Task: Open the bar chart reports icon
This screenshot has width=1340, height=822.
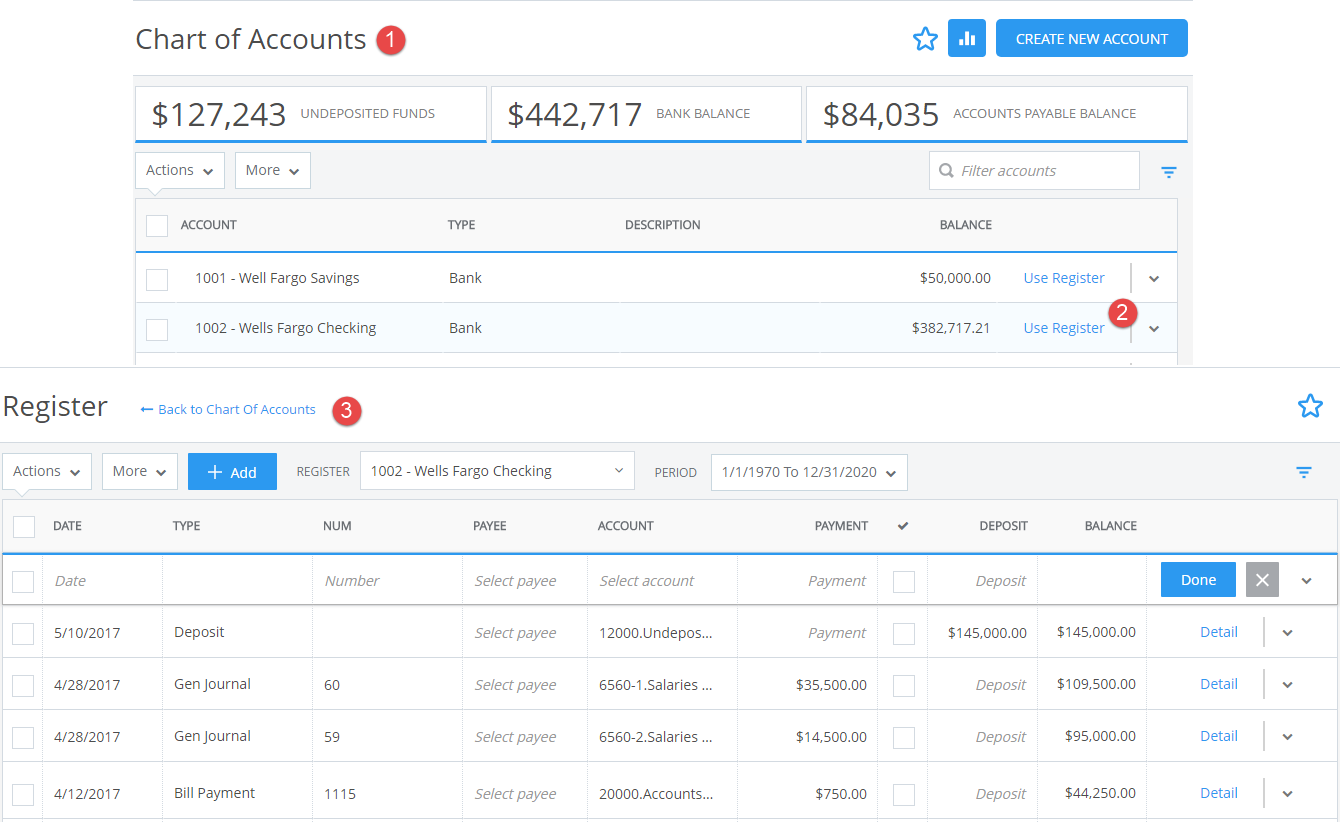Action: point(967,38)
